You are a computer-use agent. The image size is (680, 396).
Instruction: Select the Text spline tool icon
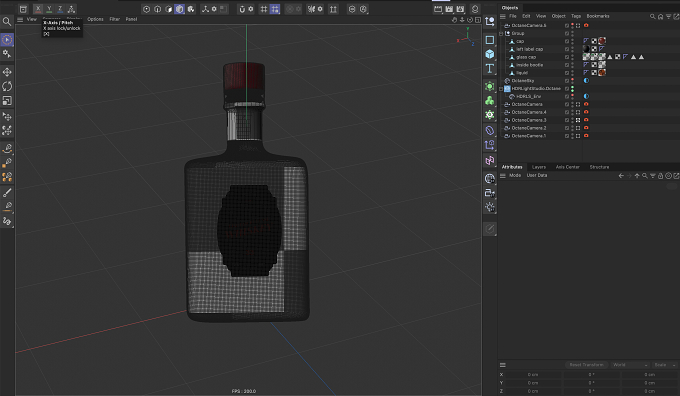[x=490, y=68]
